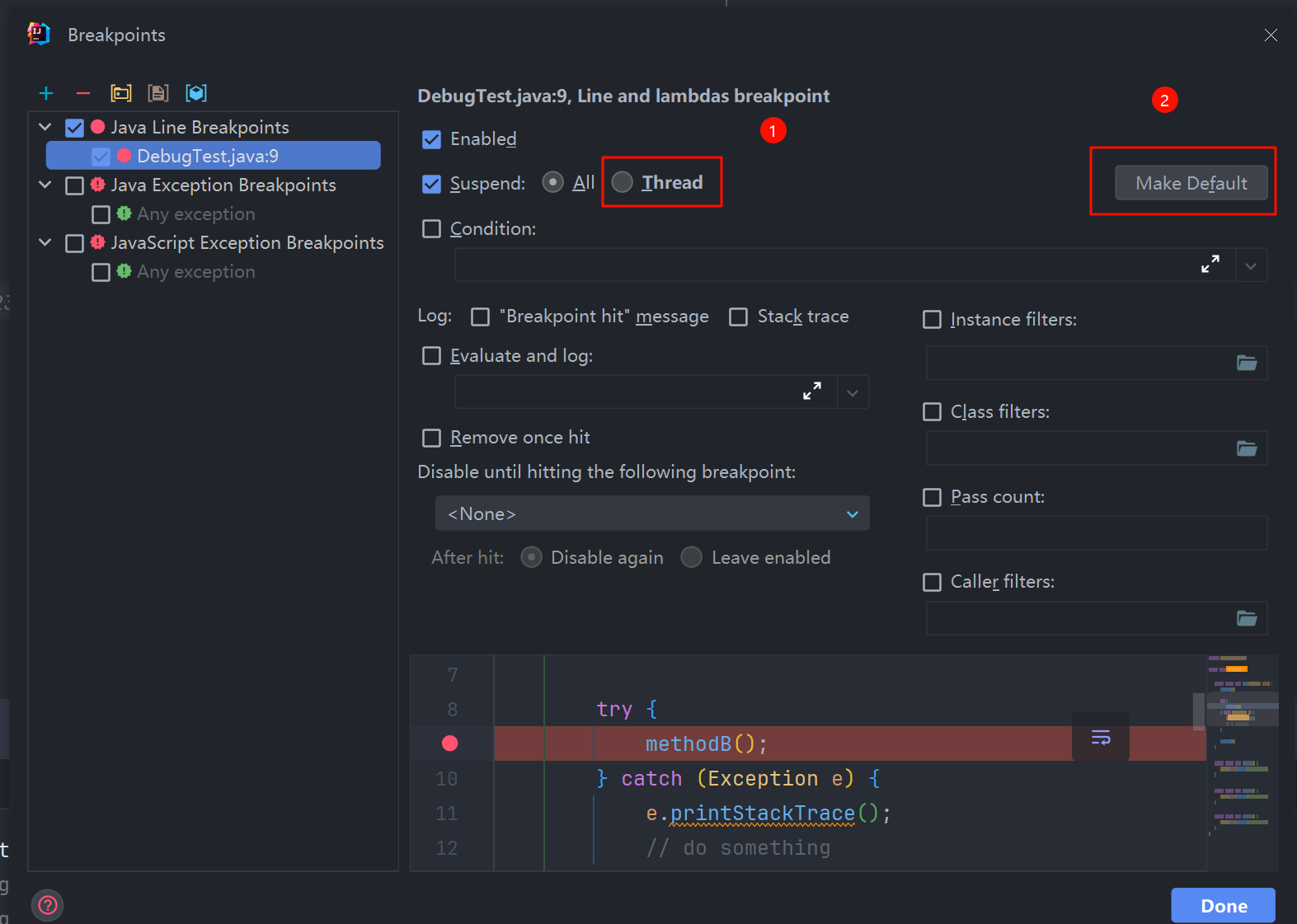Toggle soft-wrap icon in code preview
The image size is (1297, 924).
(1101, 737)
